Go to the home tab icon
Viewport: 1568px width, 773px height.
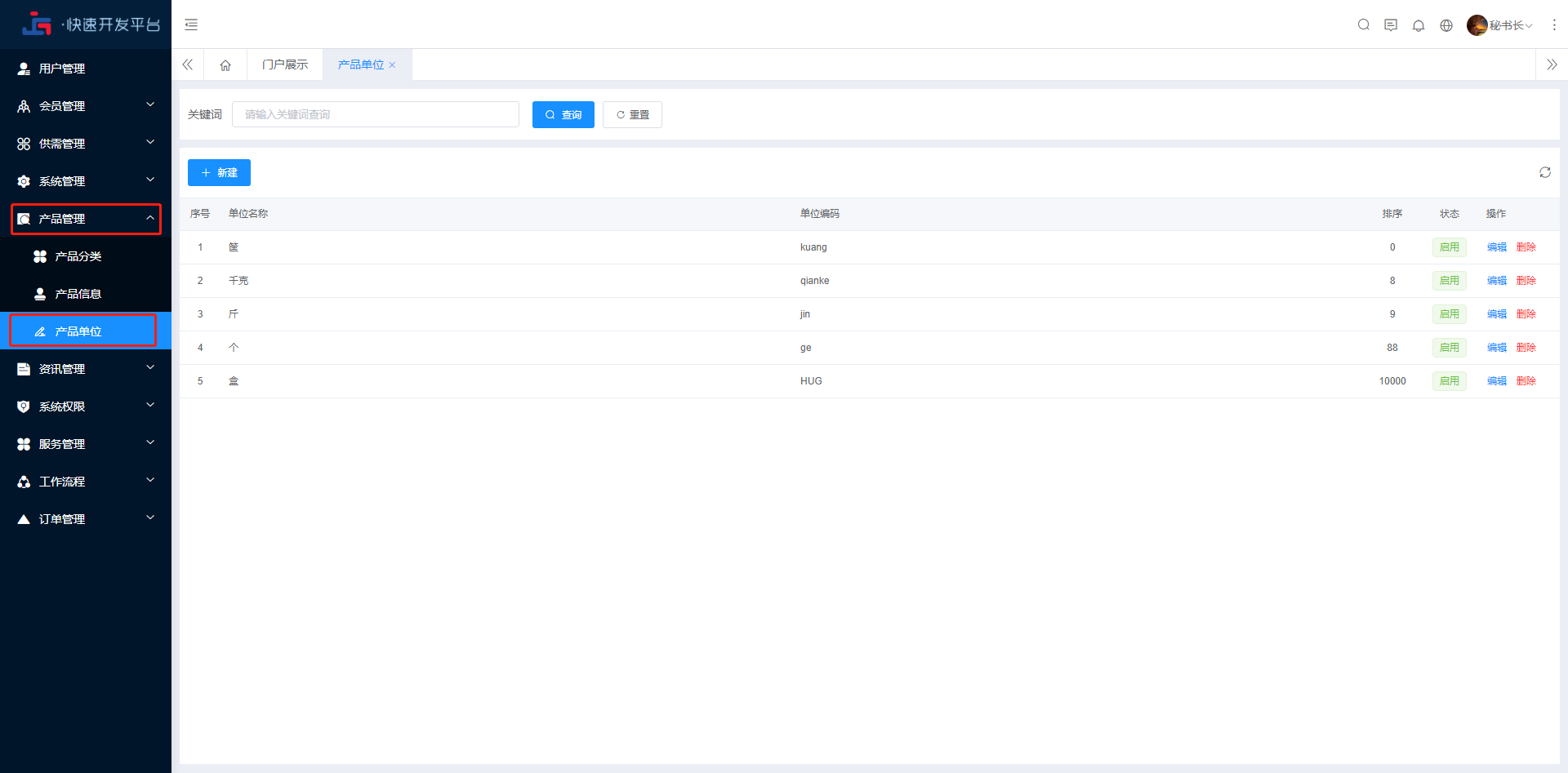(x=225, y=65)
